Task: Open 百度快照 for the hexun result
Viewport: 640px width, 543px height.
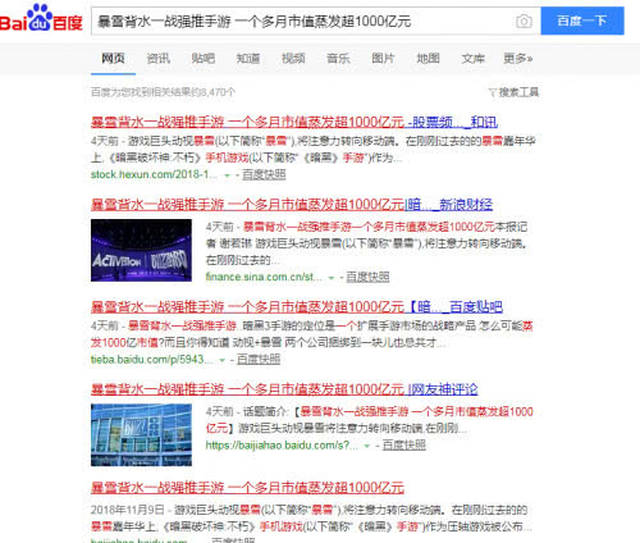Action: pos(264,175)
